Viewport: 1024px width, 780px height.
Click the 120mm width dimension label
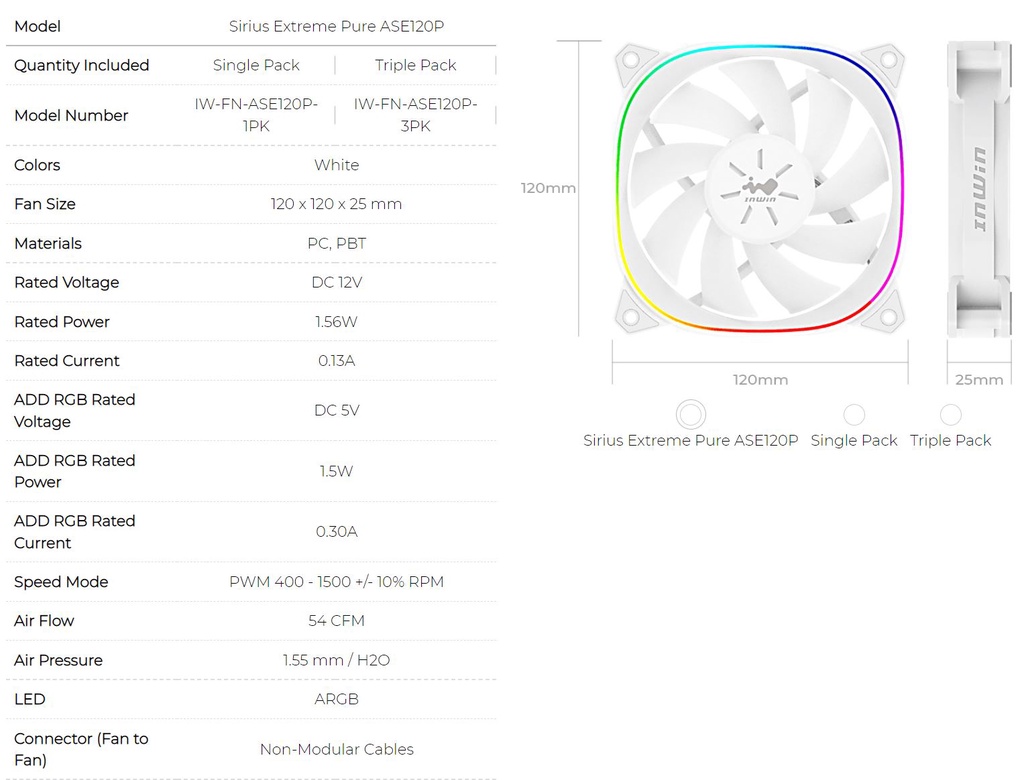coord(760,380)
